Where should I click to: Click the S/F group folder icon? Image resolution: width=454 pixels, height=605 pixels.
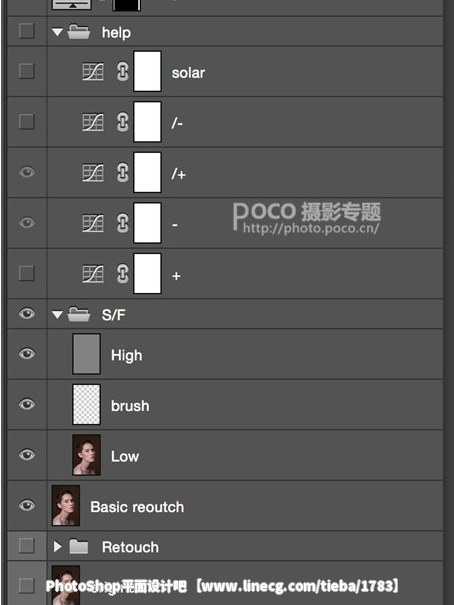click(79, 314)
